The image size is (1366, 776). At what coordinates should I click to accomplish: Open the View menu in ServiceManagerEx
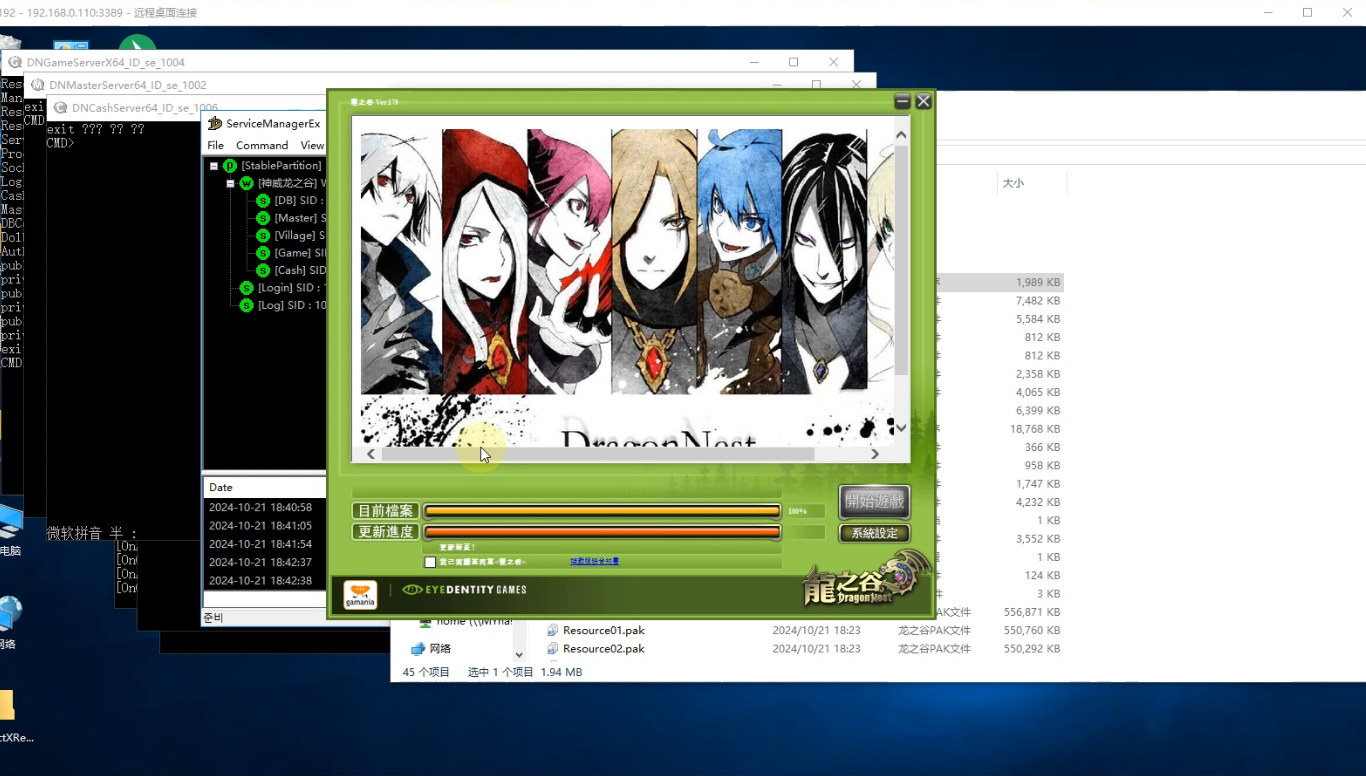coord(312,145)
